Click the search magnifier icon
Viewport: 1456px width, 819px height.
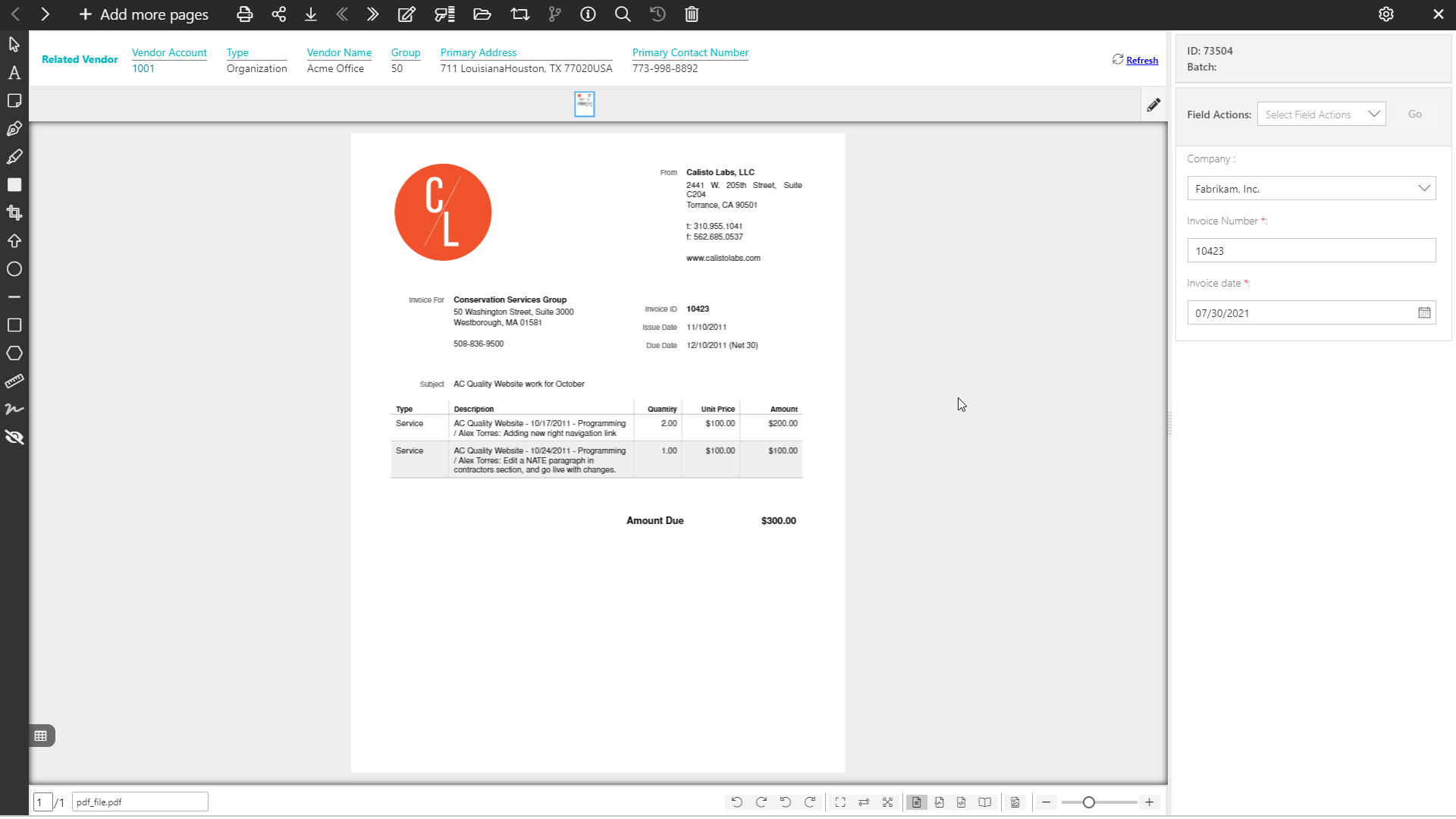click(623, 14)
